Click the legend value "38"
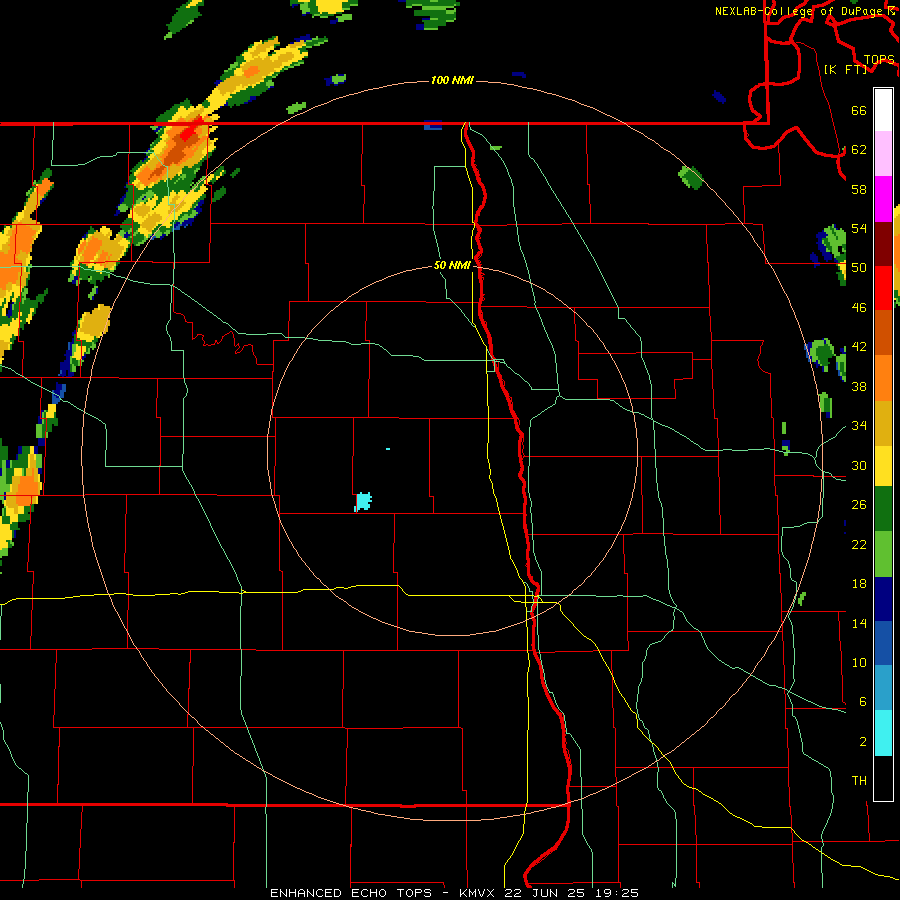The width and height of the screenshot is (900, 900). pos(859,386)
